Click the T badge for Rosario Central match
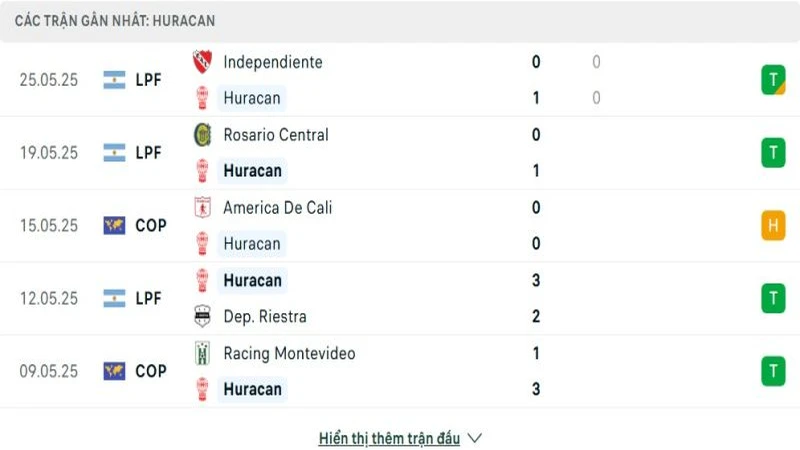Viewport: 800px width, 450px height. click(773, 153)
